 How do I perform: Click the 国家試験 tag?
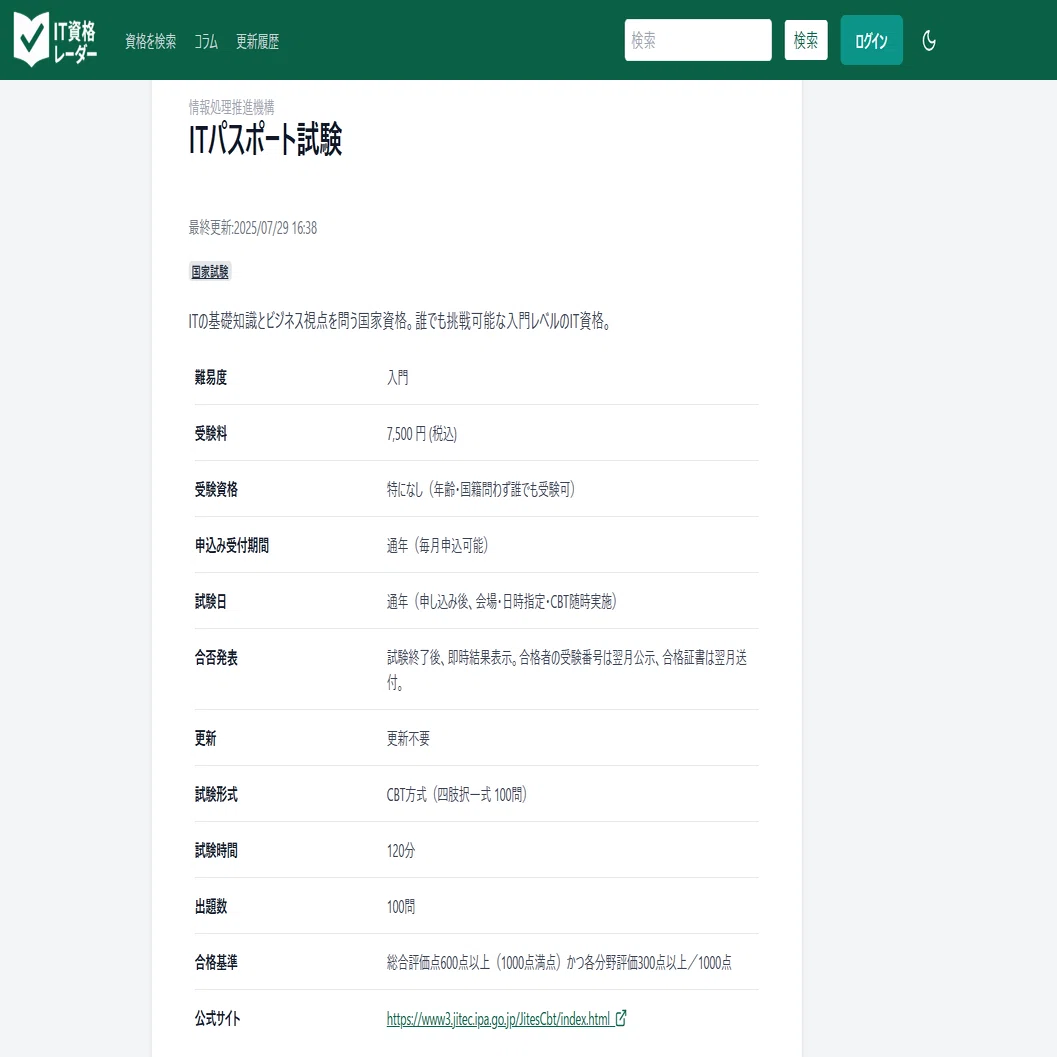point(210,272)
